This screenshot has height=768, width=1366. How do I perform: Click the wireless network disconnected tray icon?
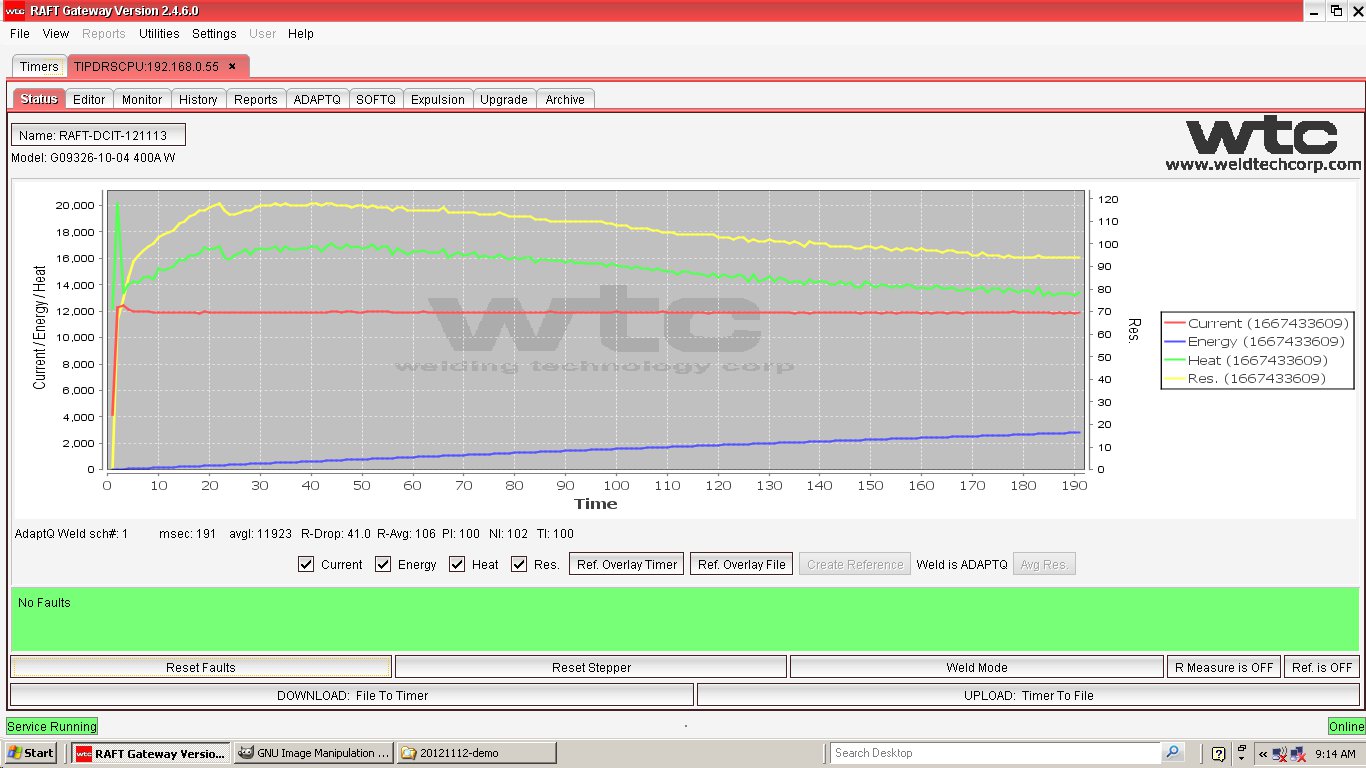point(1279,753)
